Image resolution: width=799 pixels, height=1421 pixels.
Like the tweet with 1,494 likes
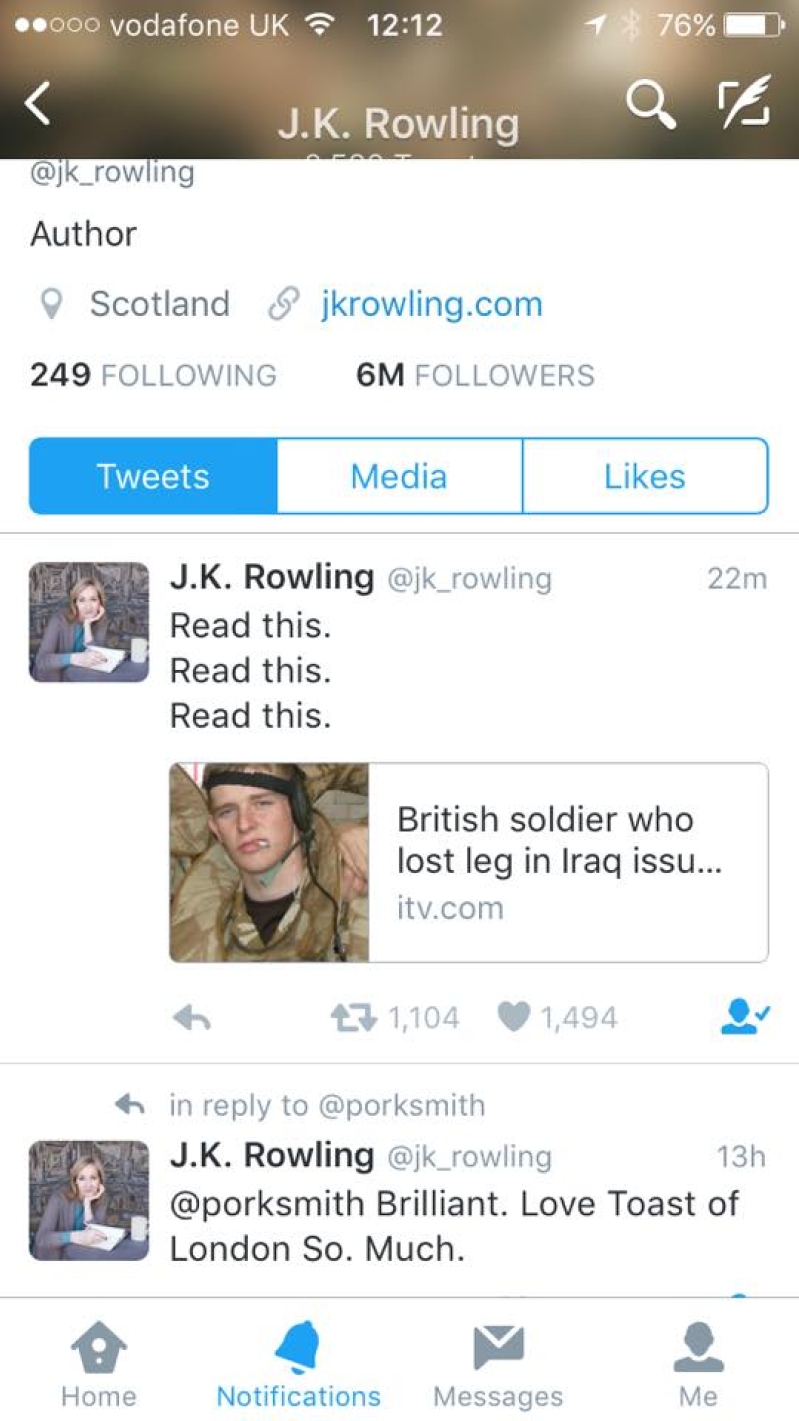[512, 1018]
